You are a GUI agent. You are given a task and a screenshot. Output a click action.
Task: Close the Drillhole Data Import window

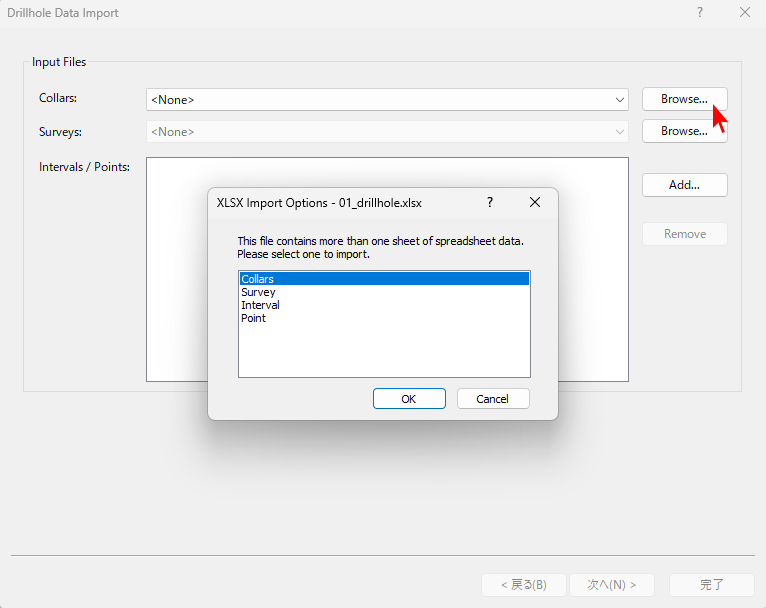tap(744, 13)
